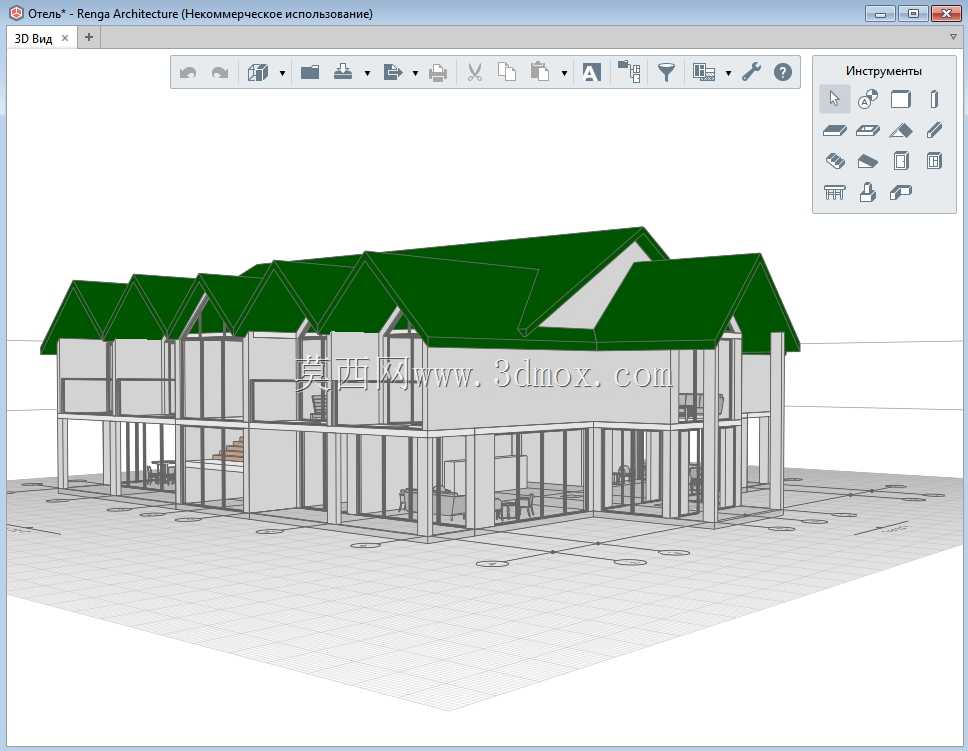Viewport: 968px width, 751px height.
Task: Minimize the Renga Architecture window
Action: pyautogui.click(x=881, y=13)
